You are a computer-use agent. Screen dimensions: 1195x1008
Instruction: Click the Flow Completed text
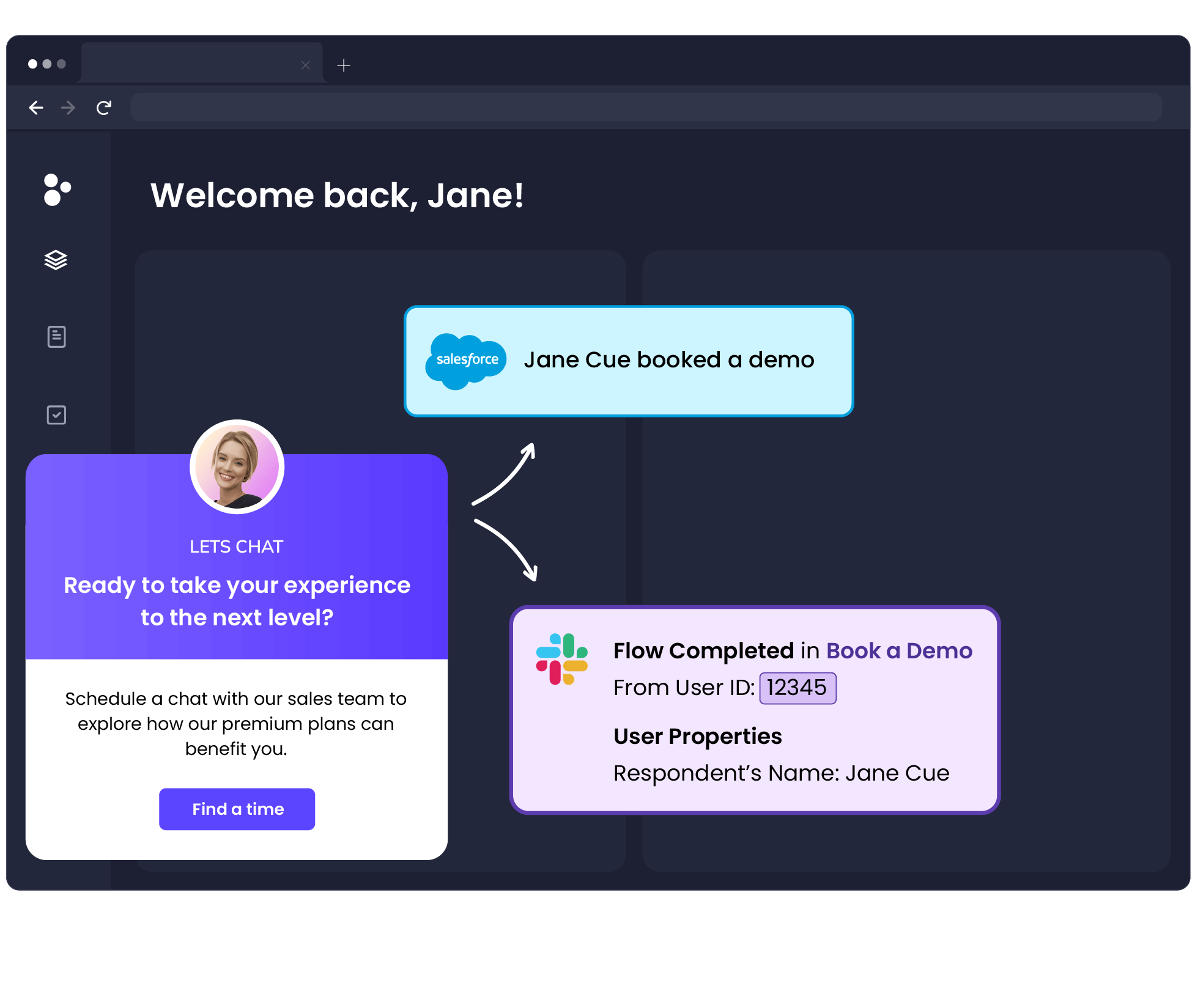coord(704,651)
